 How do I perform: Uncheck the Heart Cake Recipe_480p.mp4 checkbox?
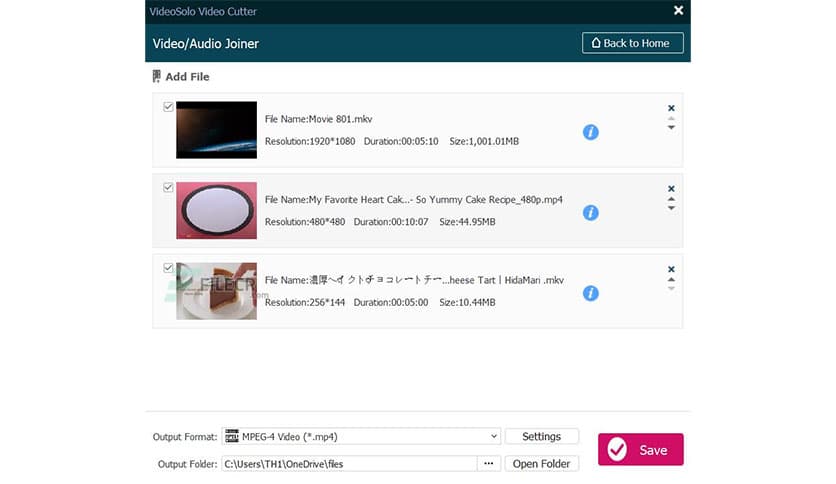point(168,187)
